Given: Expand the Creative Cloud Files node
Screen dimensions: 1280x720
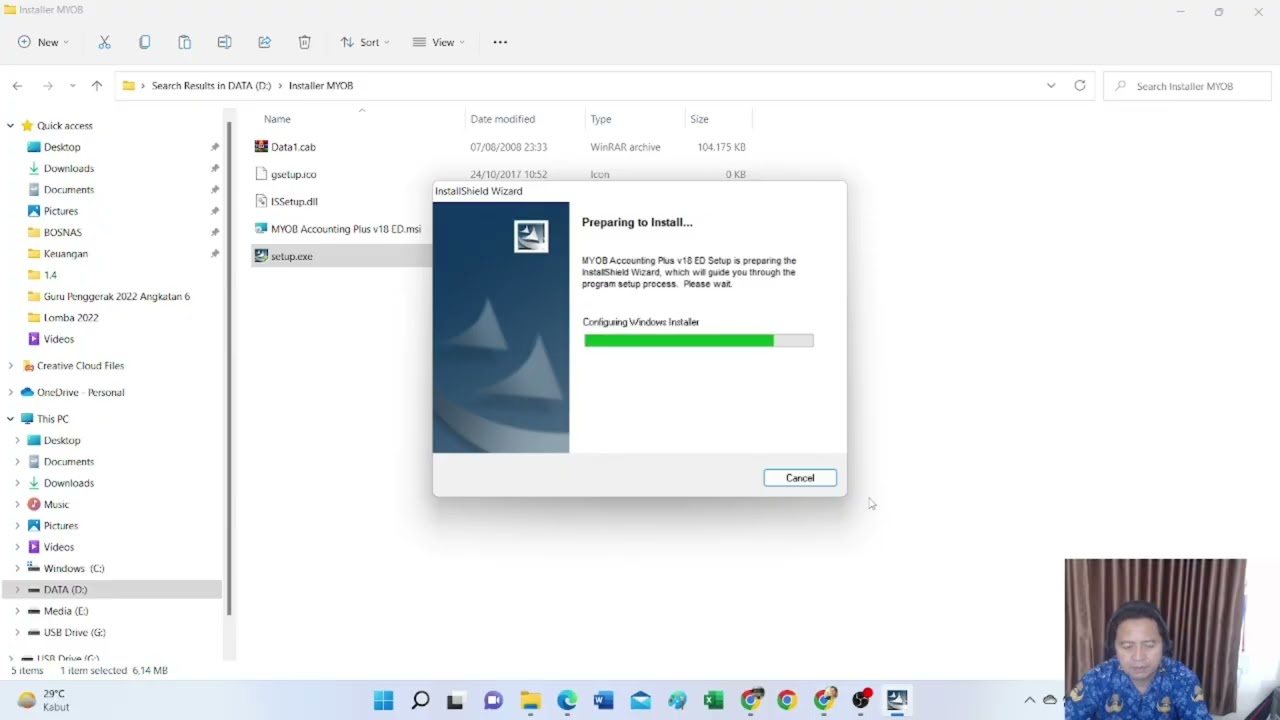Looking at the screenshot, I should 10,366.
